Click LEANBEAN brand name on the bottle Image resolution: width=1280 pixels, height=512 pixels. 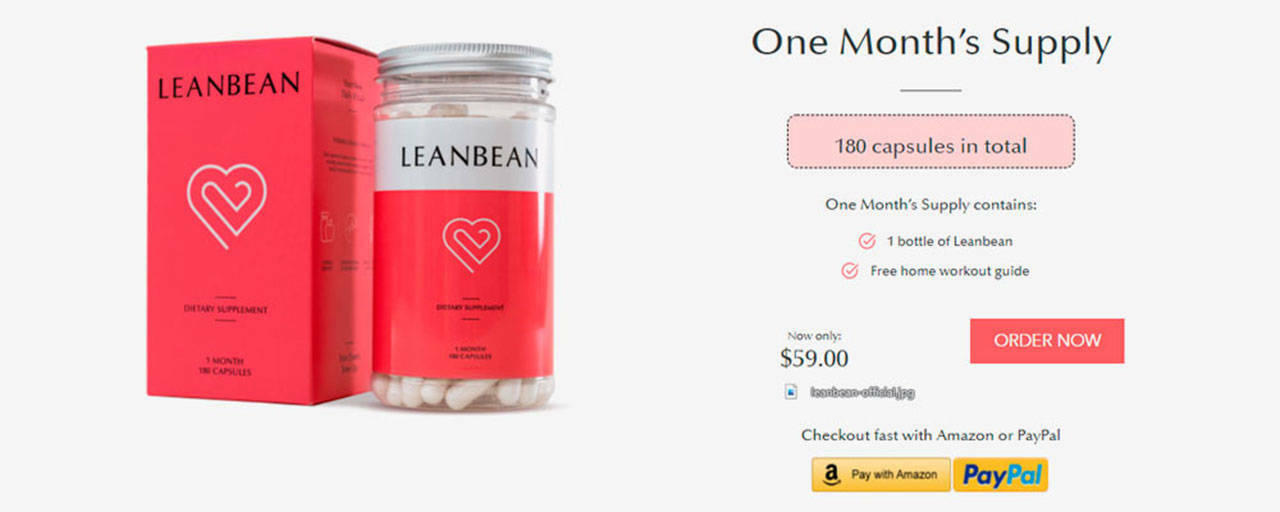(469, 156)
